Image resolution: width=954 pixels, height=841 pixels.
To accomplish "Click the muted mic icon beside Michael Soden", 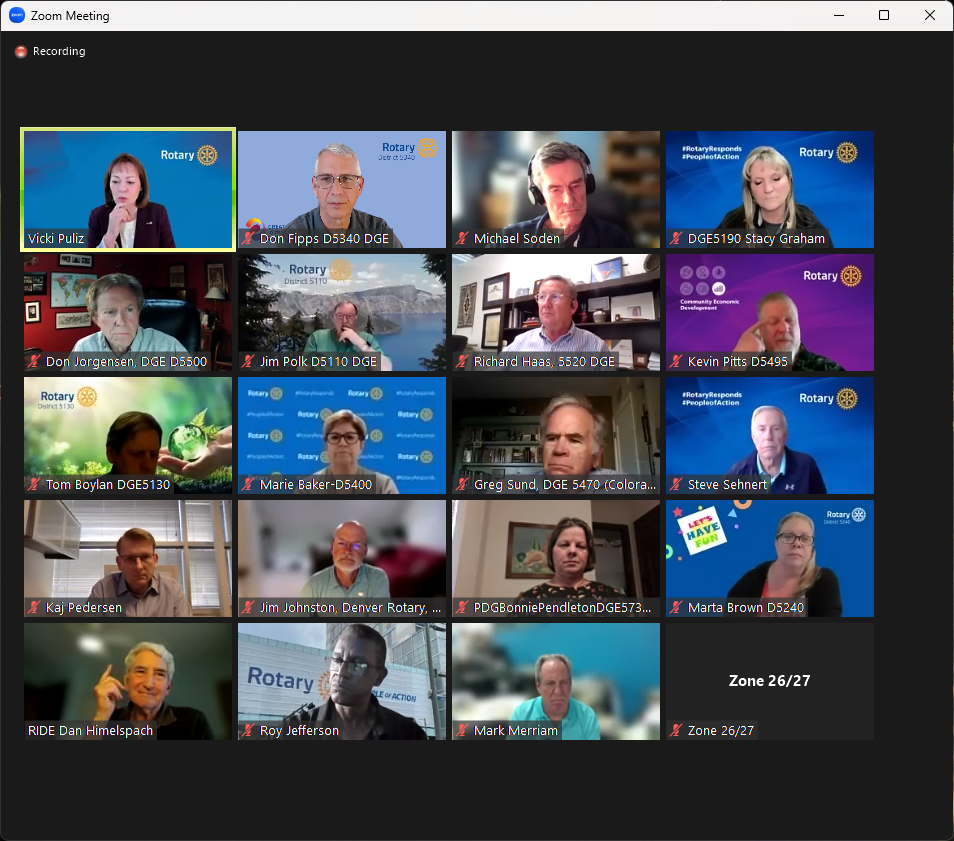I will click(462, 239).
